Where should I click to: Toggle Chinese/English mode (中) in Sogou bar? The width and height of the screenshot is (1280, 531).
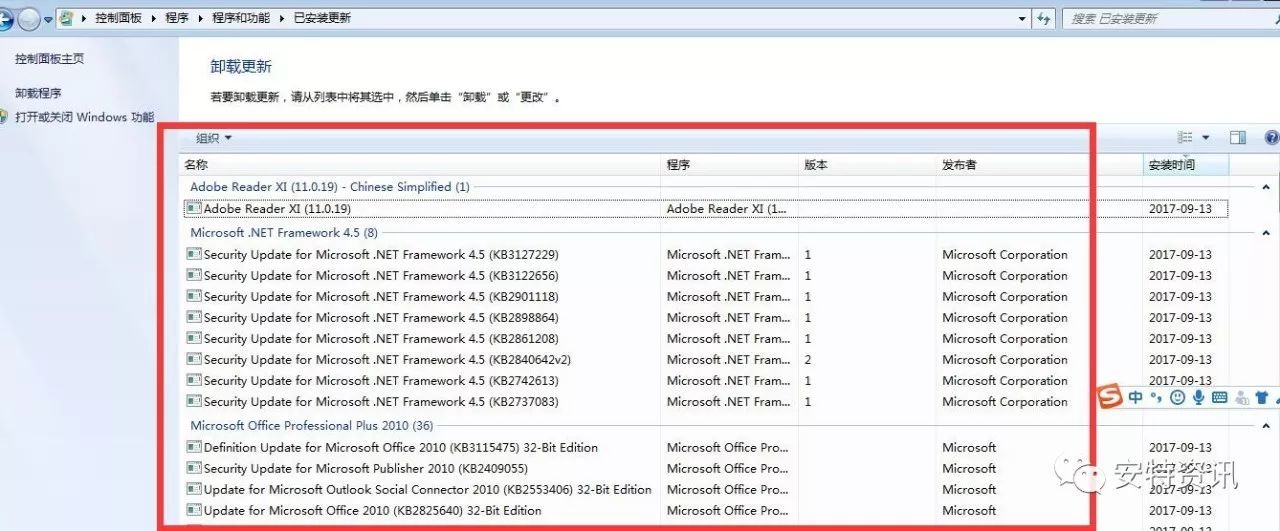click(x=1135, y=397)
